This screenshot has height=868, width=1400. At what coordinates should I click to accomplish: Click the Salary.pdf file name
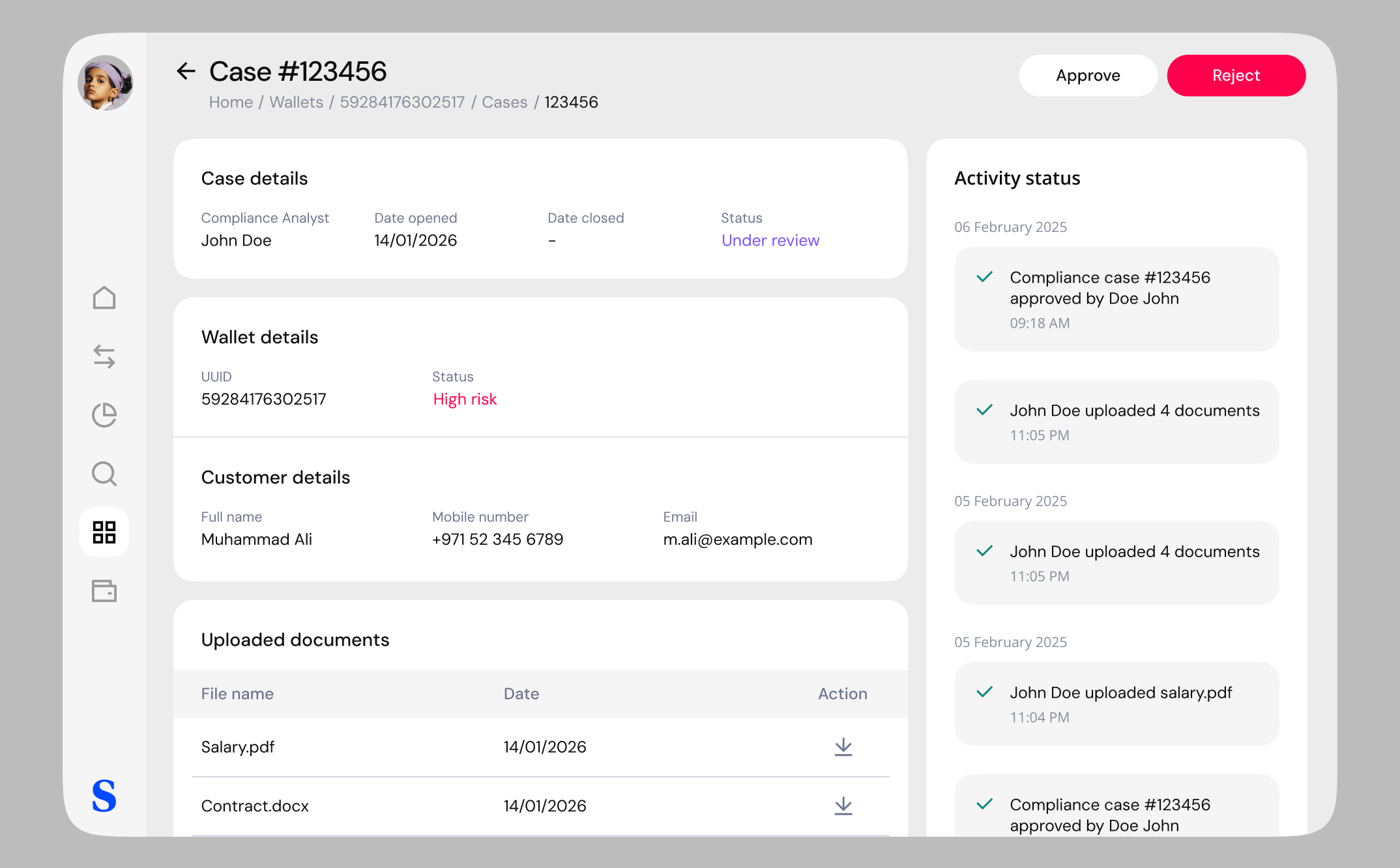tap(238, 747)
